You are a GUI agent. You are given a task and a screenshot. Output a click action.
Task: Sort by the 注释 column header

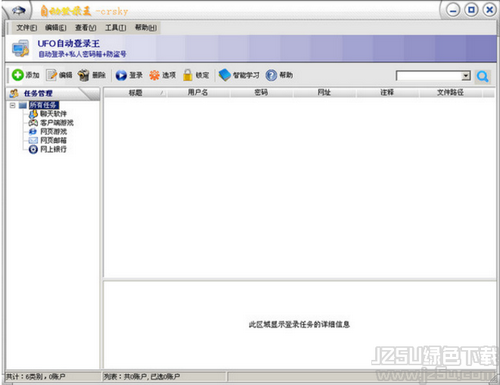(x=387, y=93)
